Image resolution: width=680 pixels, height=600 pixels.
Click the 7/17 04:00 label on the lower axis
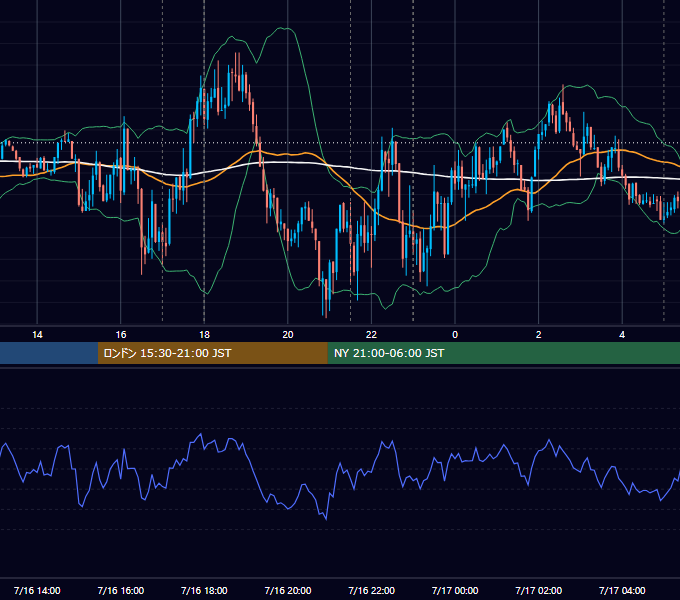622,590
